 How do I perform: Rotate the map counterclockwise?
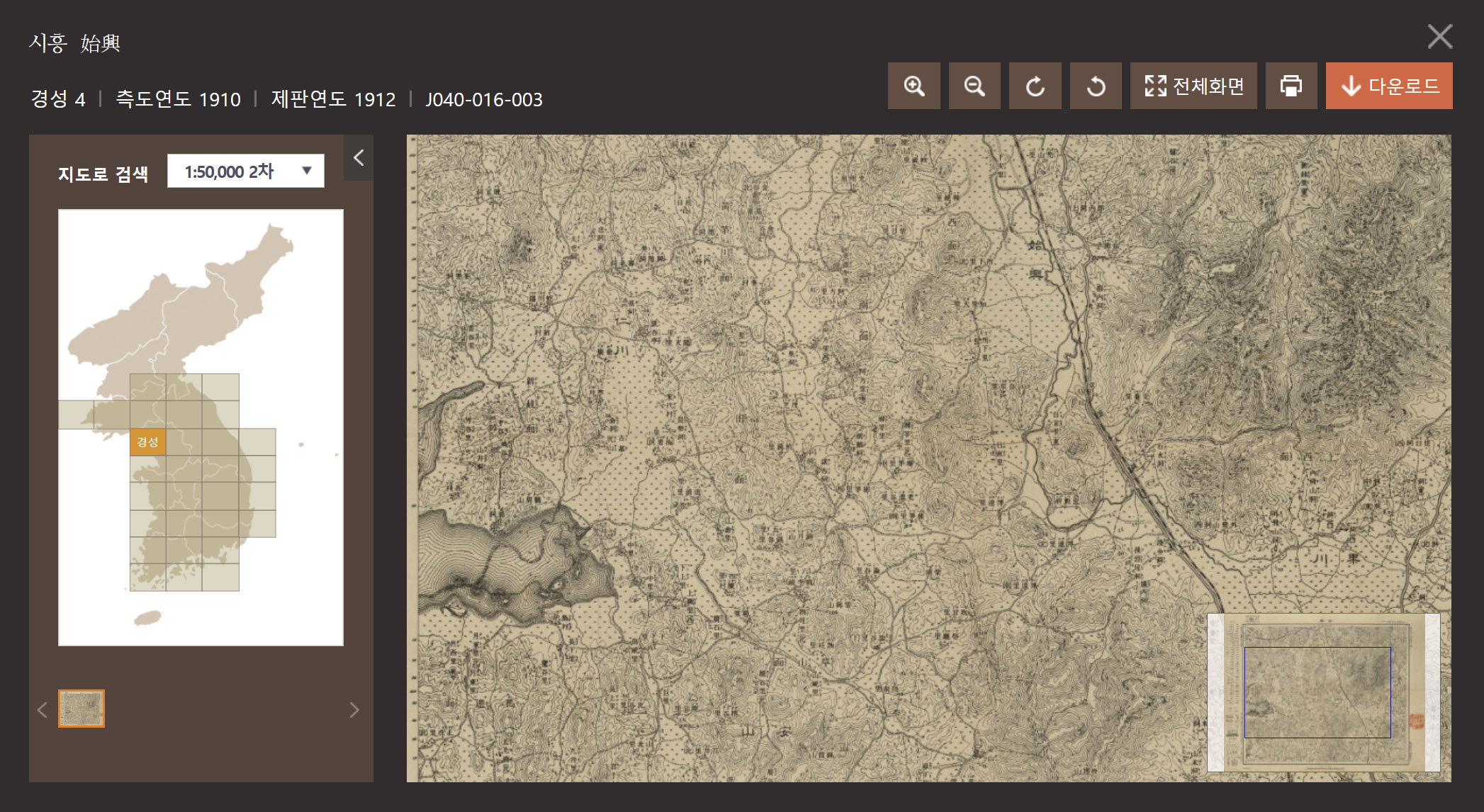1096,86
